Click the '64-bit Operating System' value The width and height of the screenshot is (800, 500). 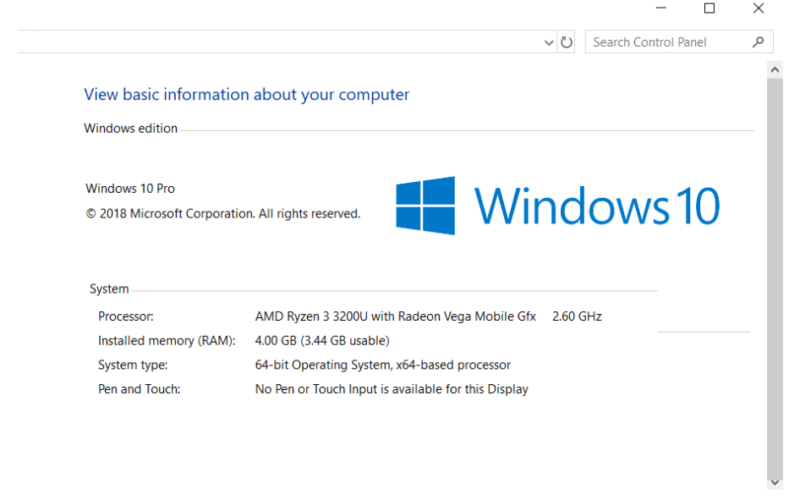pos(383,365)
